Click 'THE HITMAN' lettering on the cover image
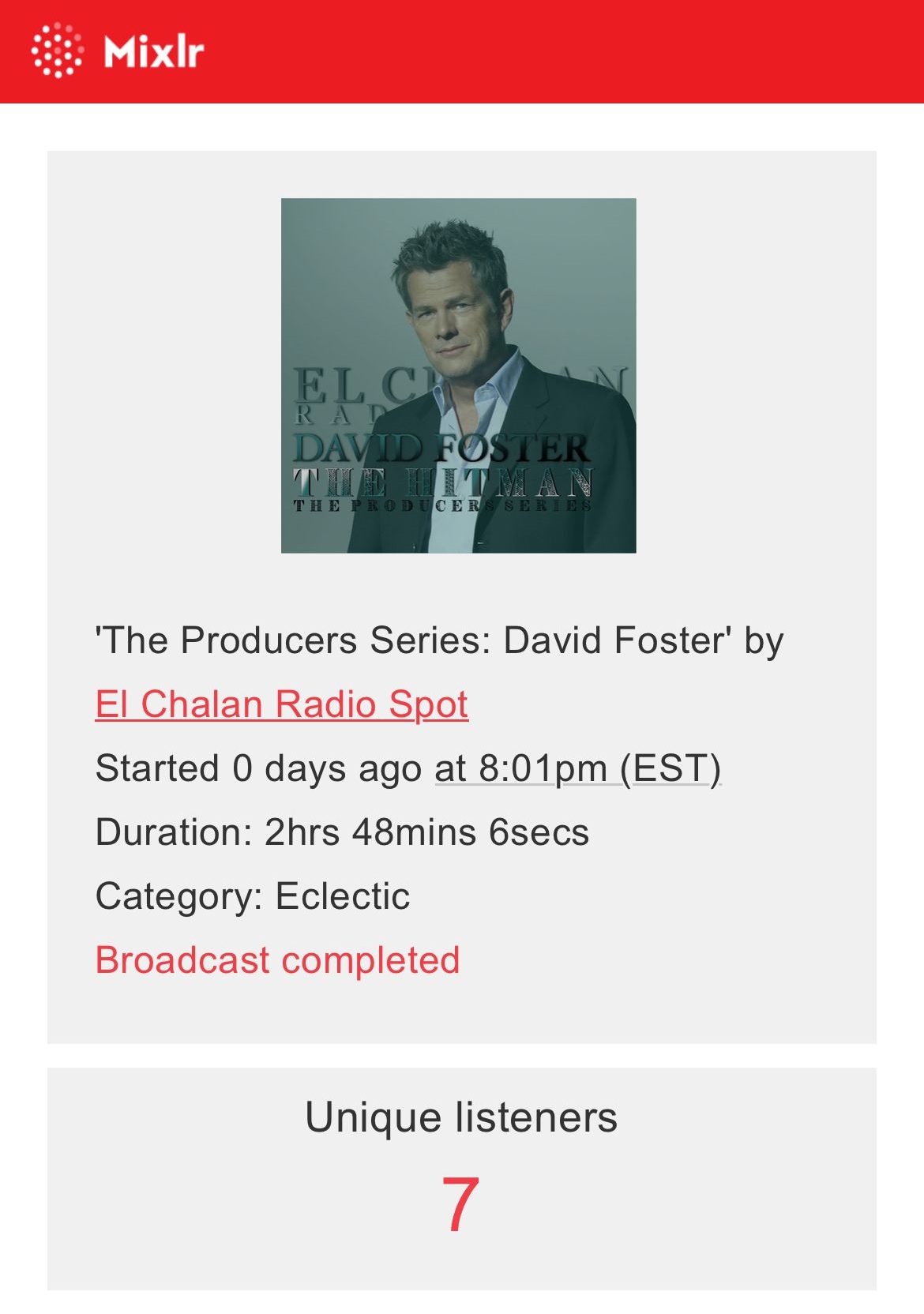 tap(442, 482)
